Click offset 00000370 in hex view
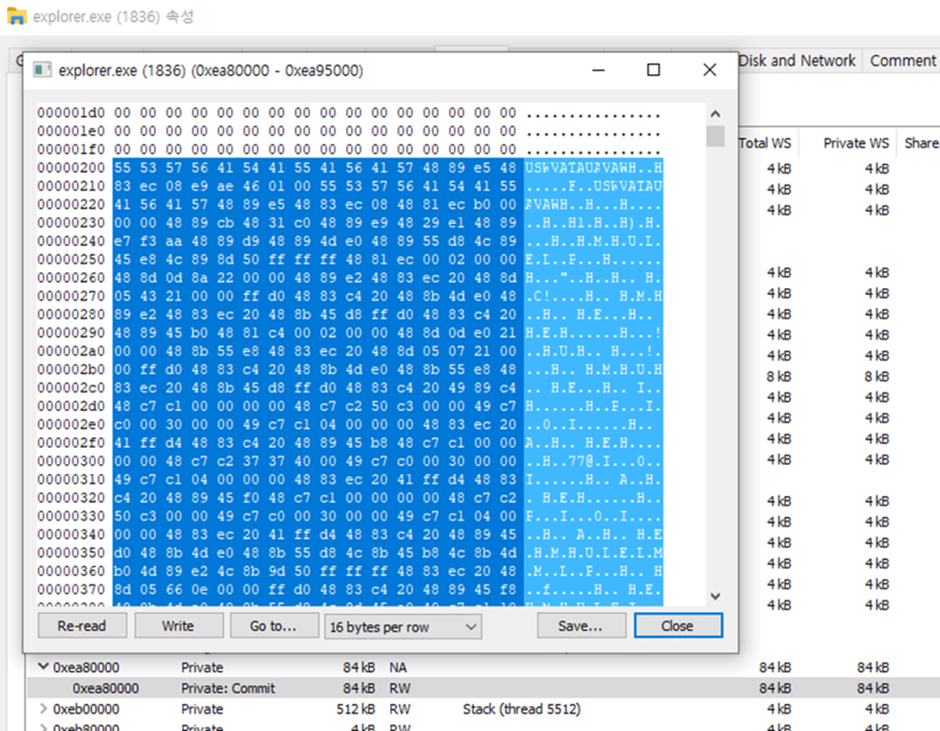 pos(71,589)
